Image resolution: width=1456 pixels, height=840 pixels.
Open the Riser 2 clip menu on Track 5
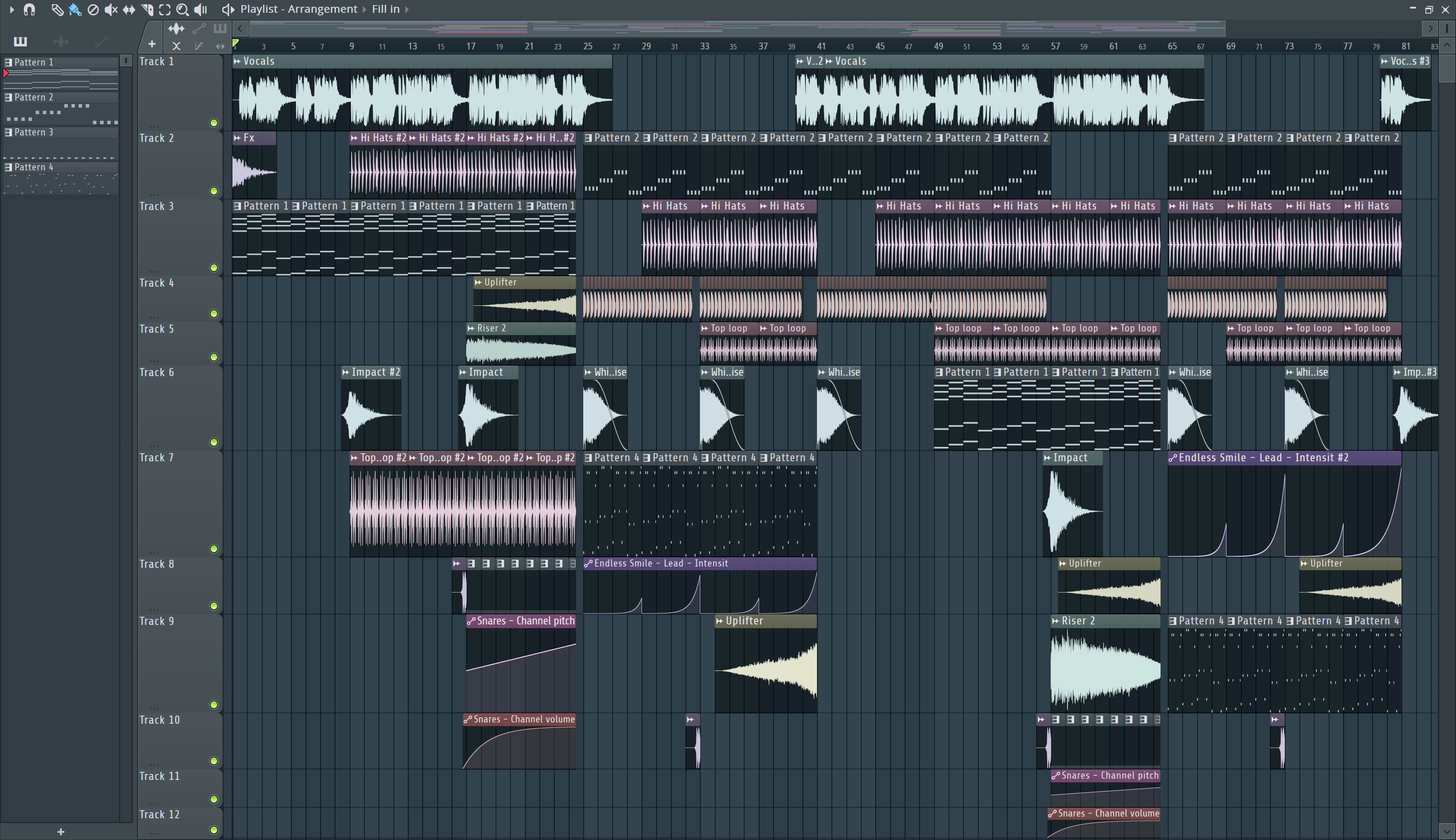471,328
